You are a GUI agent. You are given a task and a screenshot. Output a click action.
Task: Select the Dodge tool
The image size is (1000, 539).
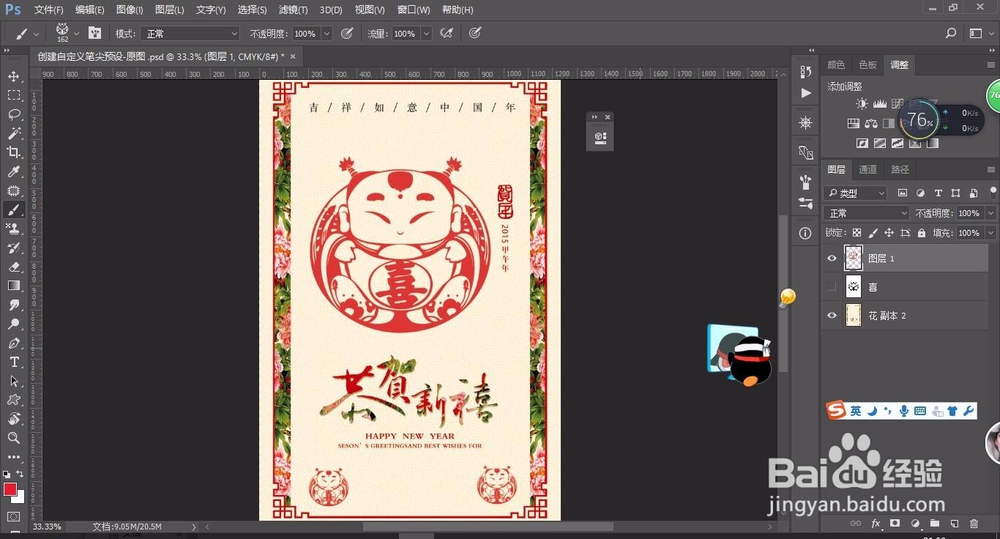click(x=13, y=324)
